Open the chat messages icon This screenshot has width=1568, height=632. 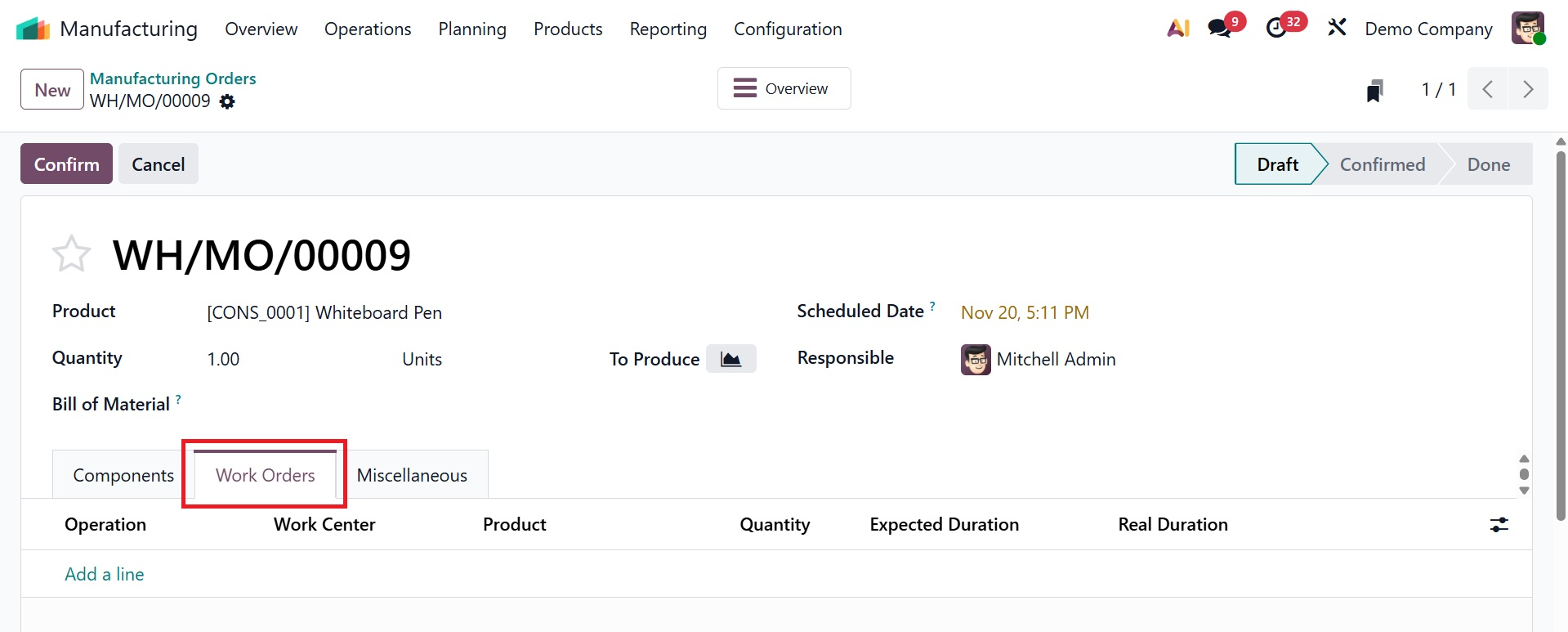[x=1220, y=29]
